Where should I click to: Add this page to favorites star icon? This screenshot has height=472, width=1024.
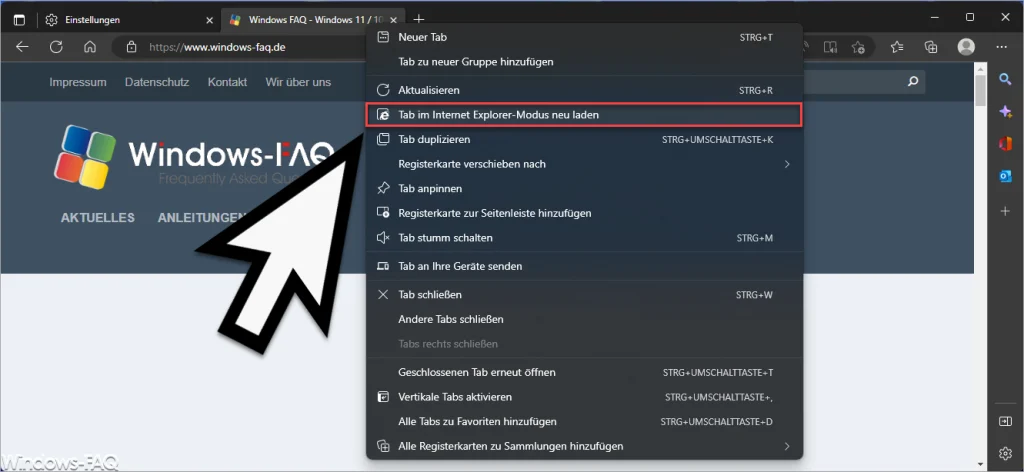click(x=858, y=47)
